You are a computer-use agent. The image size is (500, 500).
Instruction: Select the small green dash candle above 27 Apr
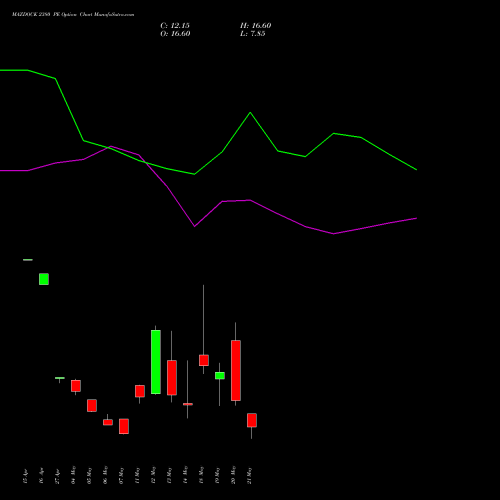[x=60, y=378]
